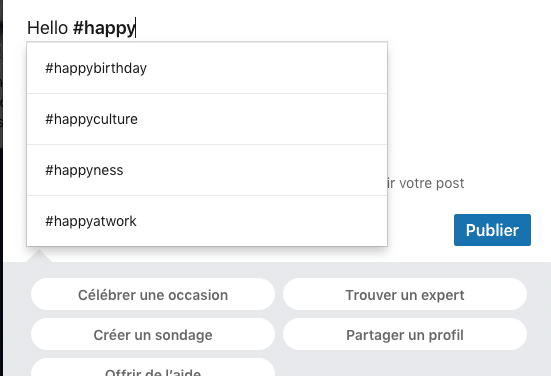Start a poll with Créer un sondage
The height and width of the screenshot is (376, 551).
153,335
